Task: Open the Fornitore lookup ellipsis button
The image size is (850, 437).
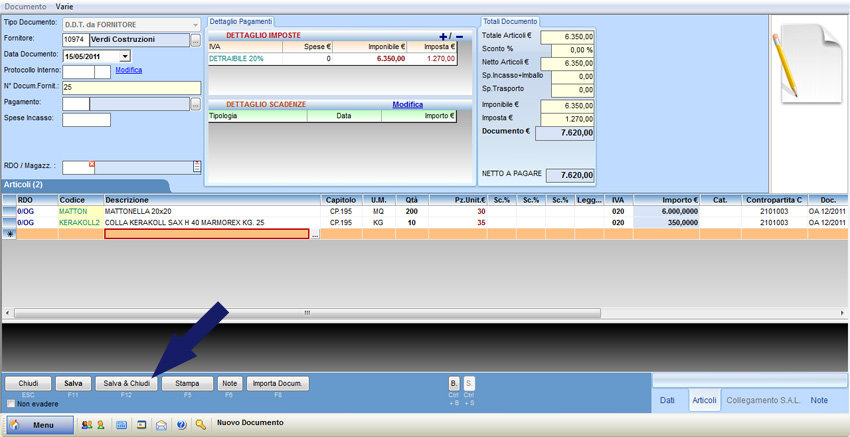Action: tap(196, 40)
